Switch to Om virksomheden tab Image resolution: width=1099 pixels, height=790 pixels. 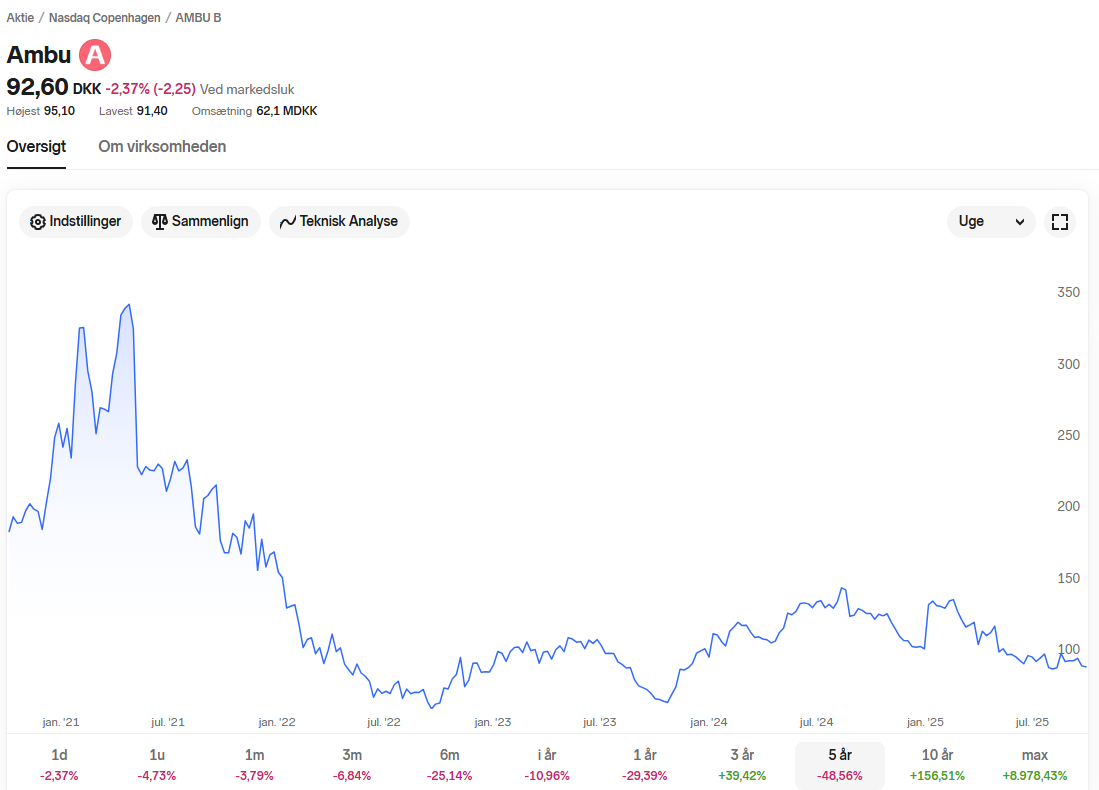click(162, 147)
